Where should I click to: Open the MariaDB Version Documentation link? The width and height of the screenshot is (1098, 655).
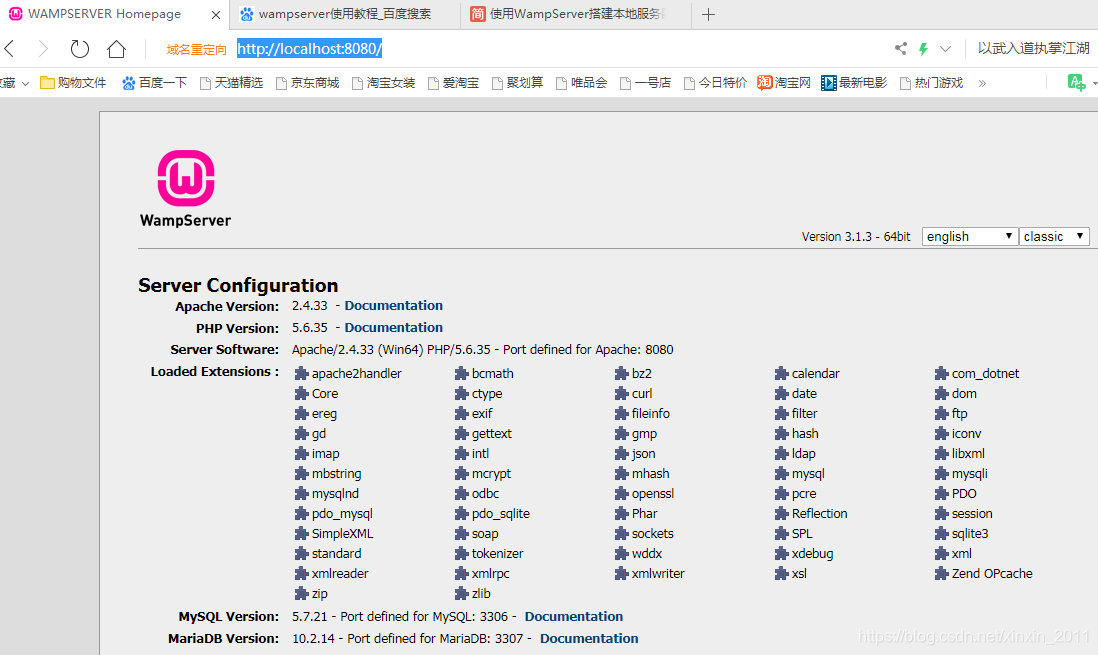pos(589,638)
